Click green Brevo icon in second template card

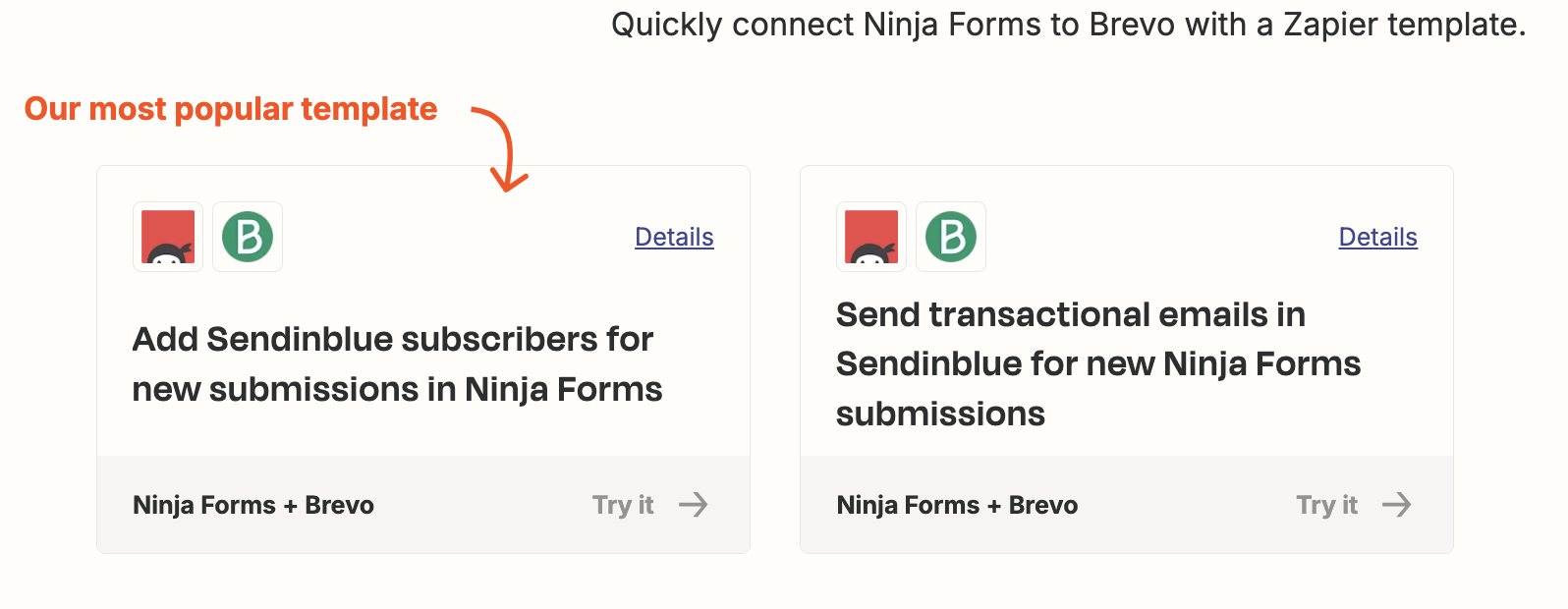click(951, 237)
